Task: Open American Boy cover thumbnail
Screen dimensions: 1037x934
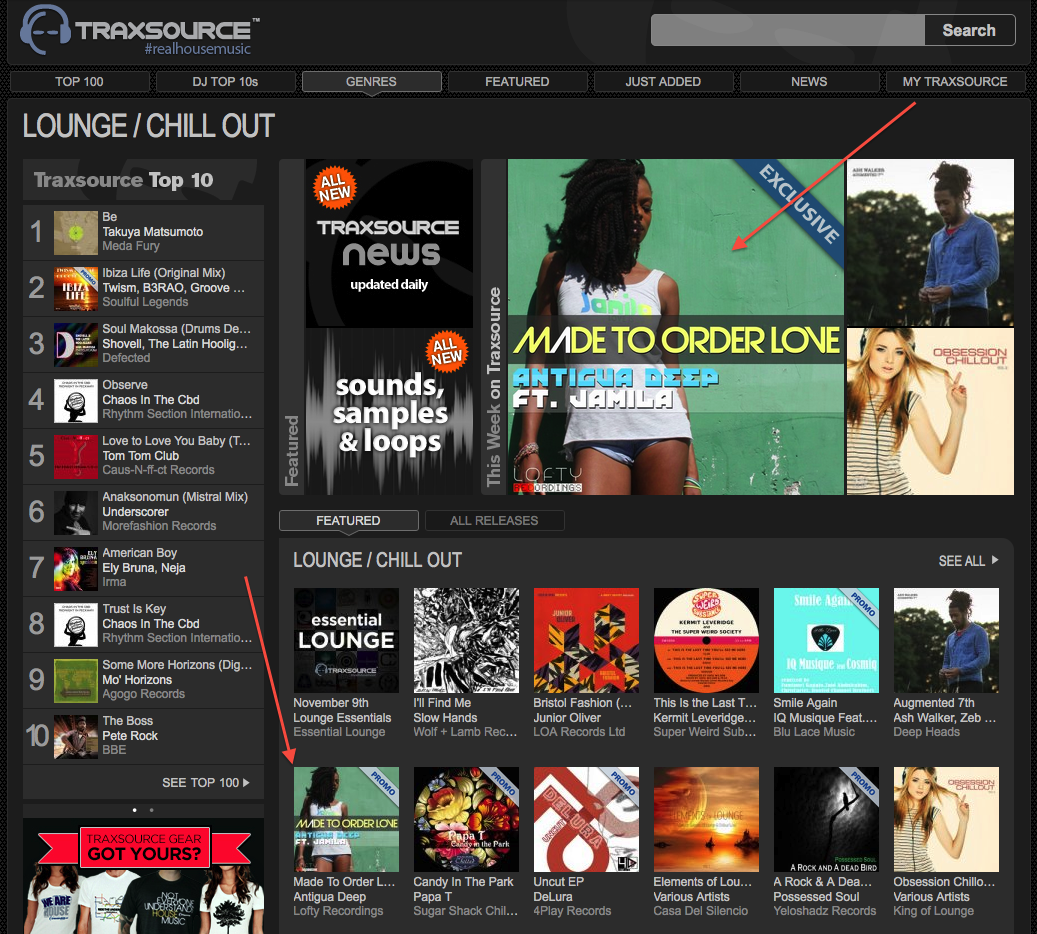Action: tap(76, 569)
